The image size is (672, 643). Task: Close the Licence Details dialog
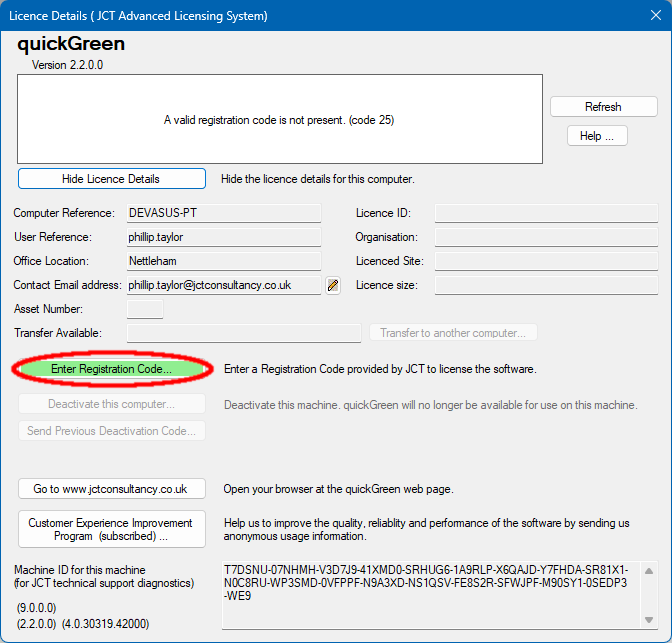[656, 15]
